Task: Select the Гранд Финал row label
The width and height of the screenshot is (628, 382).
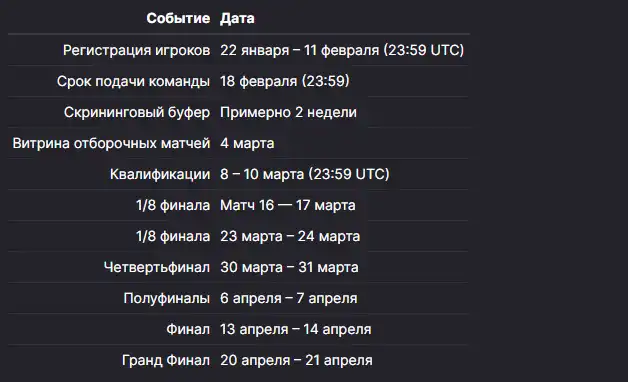Action: [x=166, y=361]
